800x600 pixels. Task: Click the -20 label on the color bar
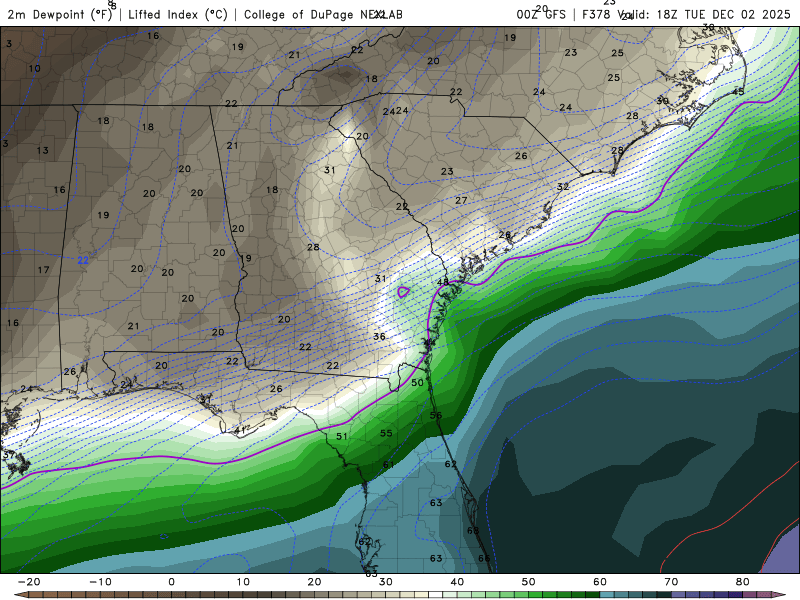(x=29, y=582)
